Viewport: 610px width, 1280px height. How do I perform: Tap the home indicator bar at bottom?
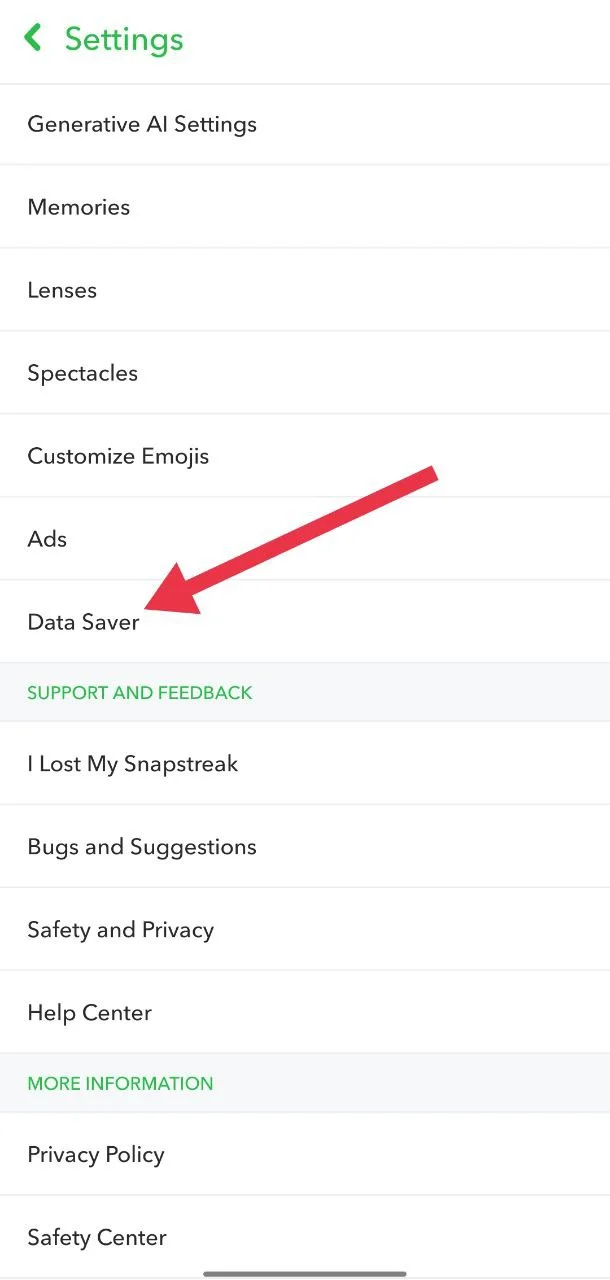pos(305,1273)
